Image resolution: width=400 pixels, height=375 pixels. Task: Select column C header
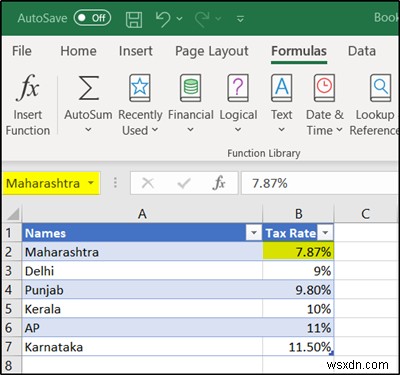click(366, 214)
